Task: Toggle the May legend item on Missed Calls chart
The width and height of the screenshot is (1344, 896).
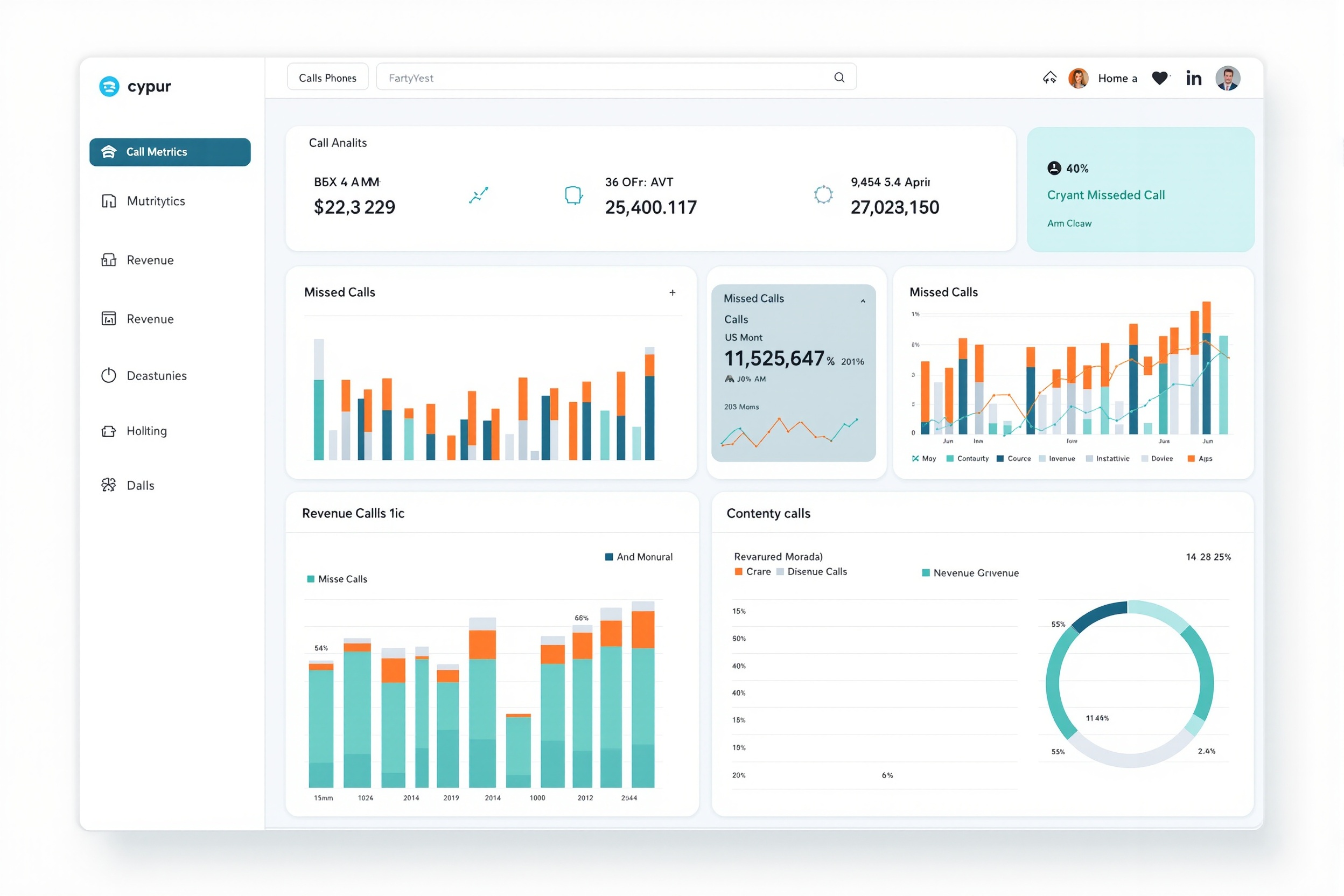Action: (x=923, y=458)
